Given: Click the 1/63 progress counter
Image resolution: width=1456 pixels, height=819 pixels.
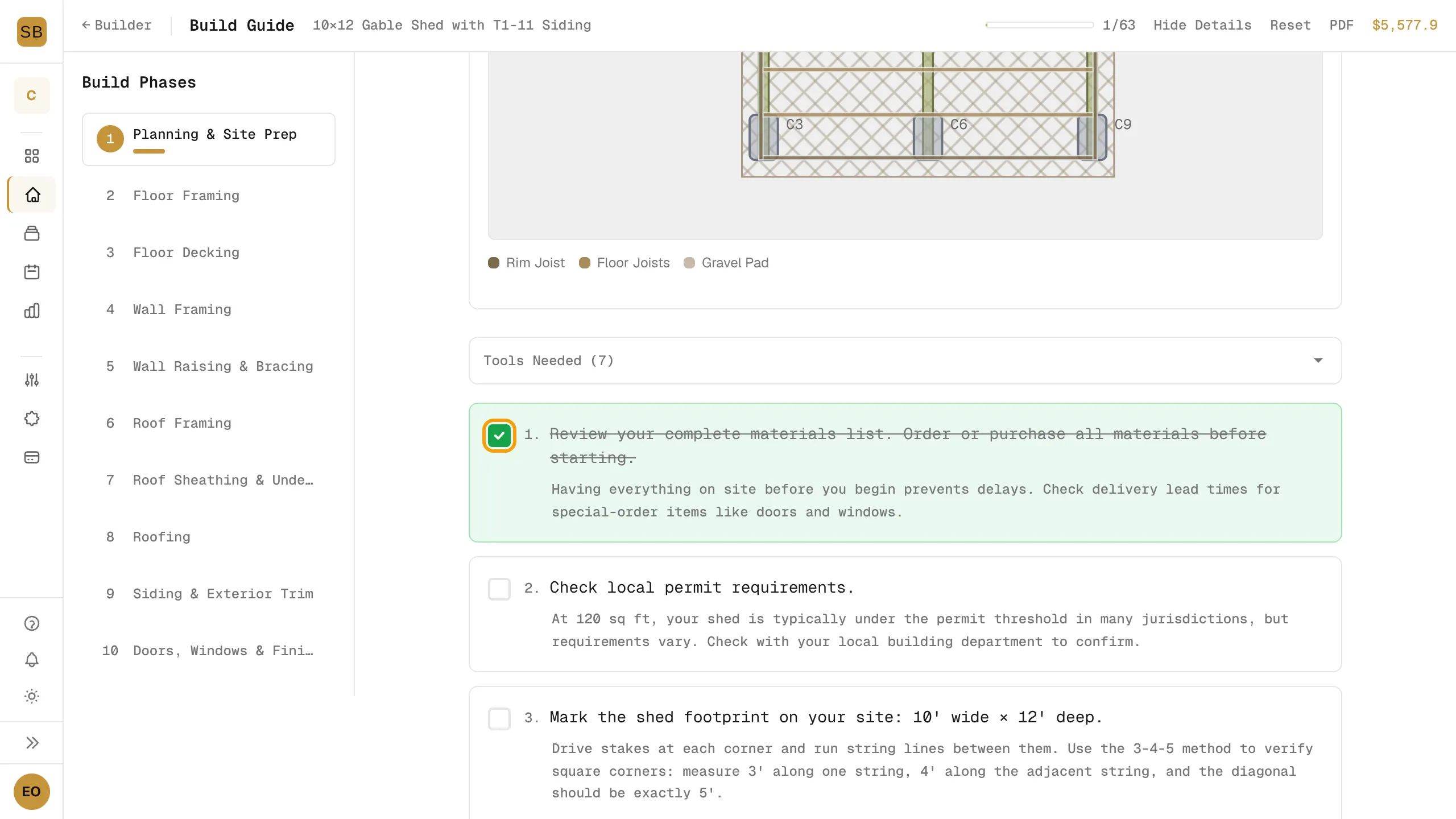Looking at the screenshot, I should coord(1119,25).
